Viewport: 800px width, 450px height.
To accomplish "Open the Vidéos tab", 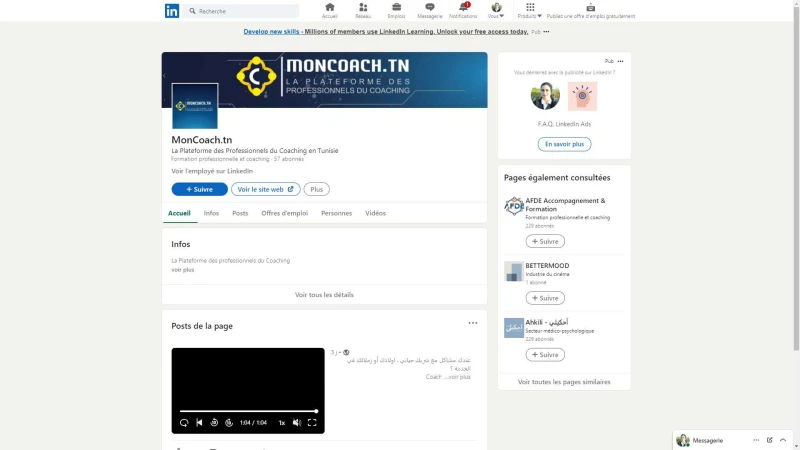I will pos(376,213).
